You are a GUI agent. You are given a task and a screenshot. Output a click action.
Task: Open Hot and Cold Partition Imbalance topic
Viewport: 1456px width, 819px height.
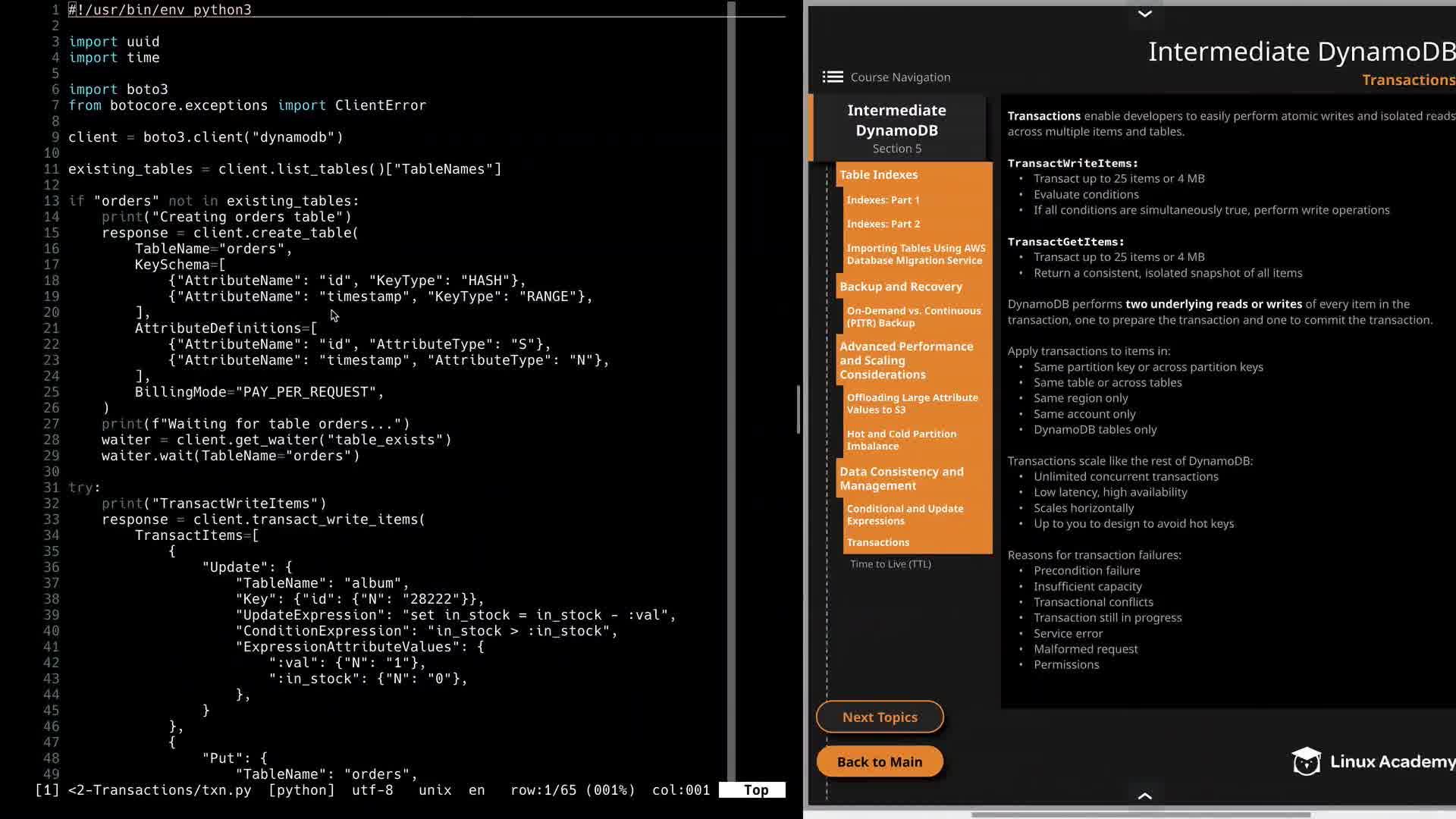pyautogui.click(x=901, y=440)
